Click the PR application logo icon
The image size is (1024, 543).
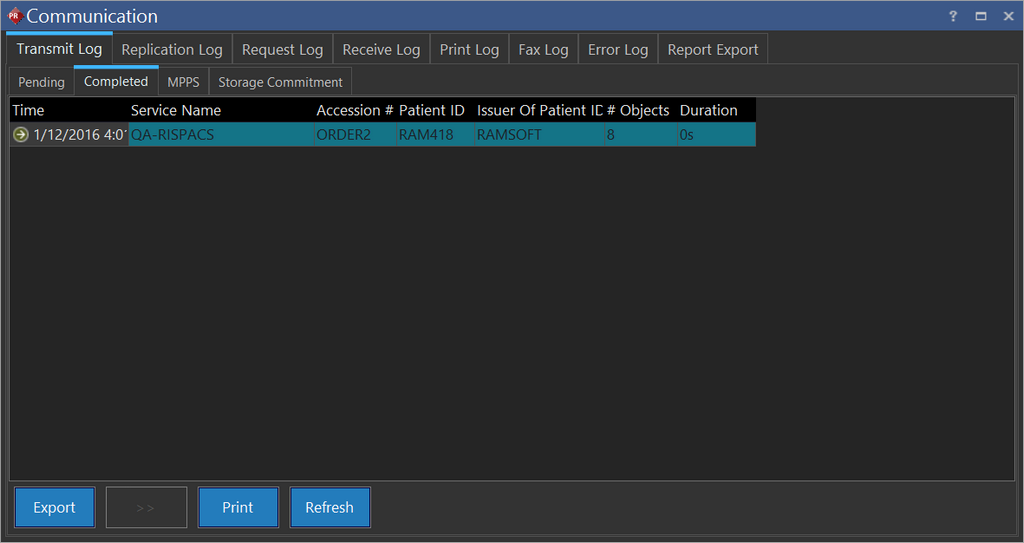click(14, 16)
